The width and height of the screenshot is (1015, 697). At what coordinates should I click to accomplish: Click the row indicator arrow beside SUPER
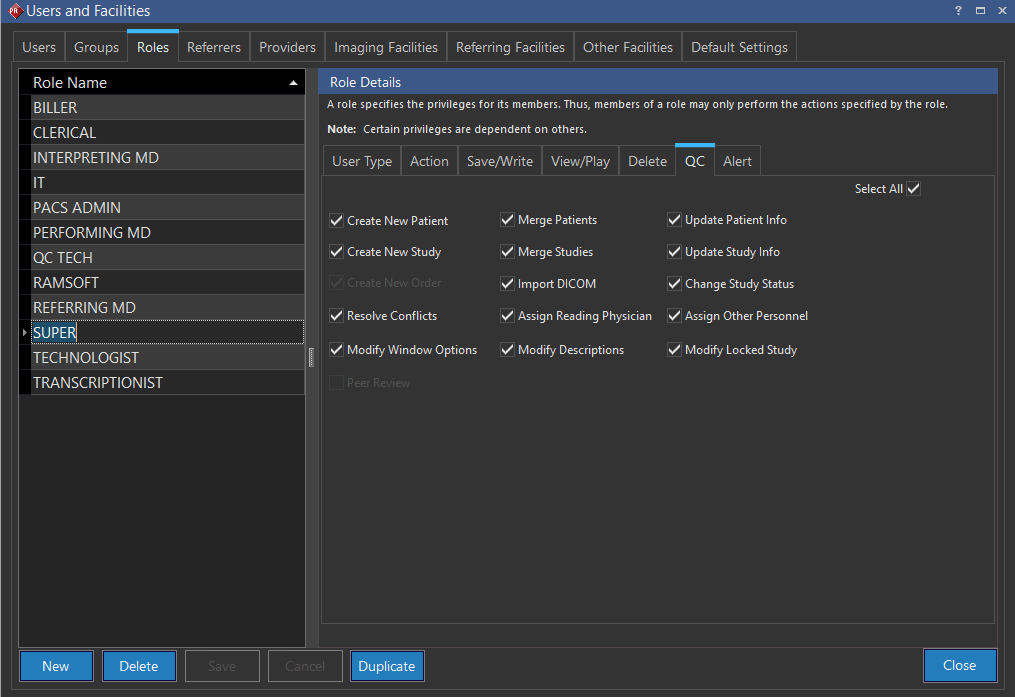[x=25, y=332]
